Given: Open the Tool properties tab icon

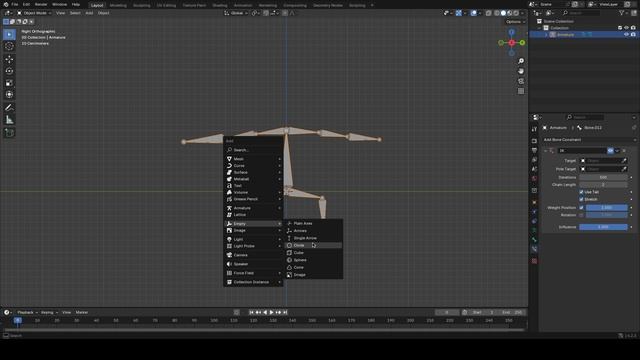Looking at the screenshot, I should coord(534,129).
